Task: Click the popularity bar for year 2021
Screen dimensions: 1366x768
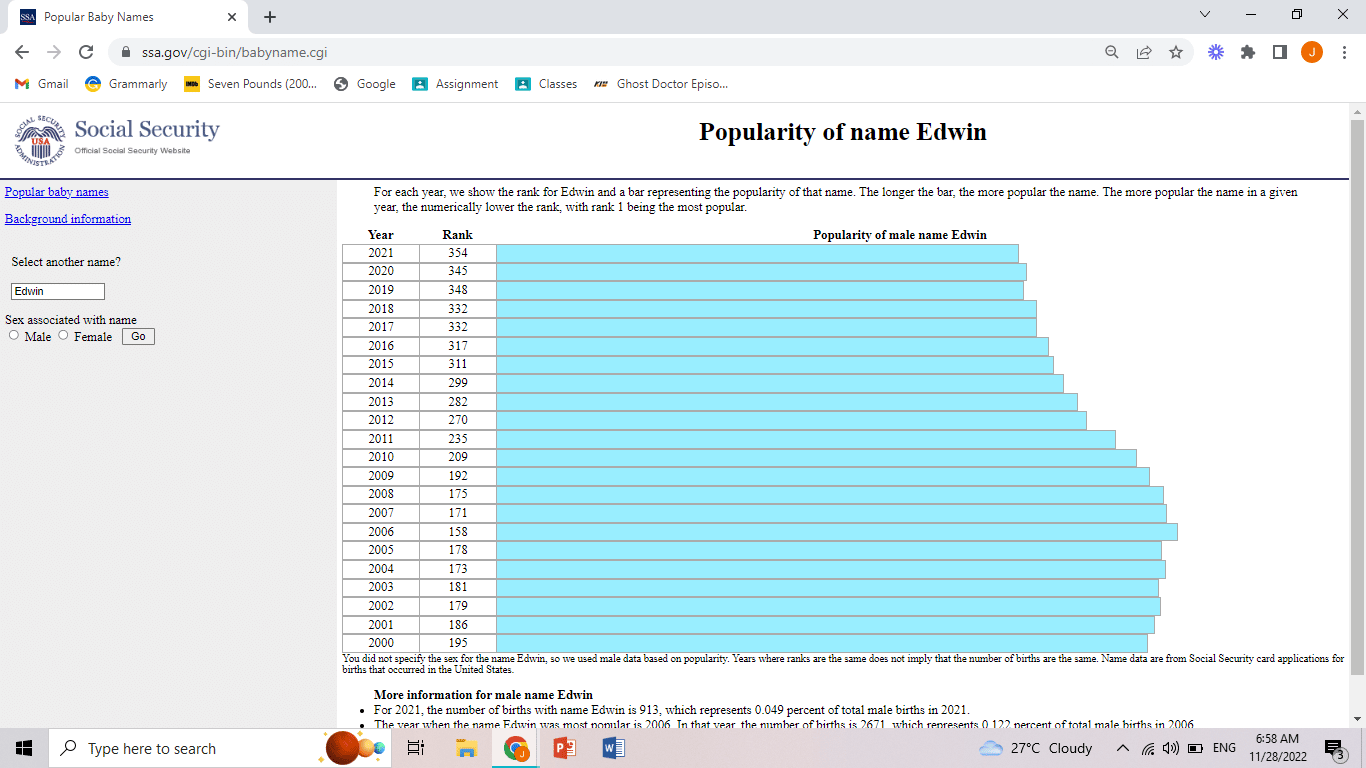Action: 757,253
